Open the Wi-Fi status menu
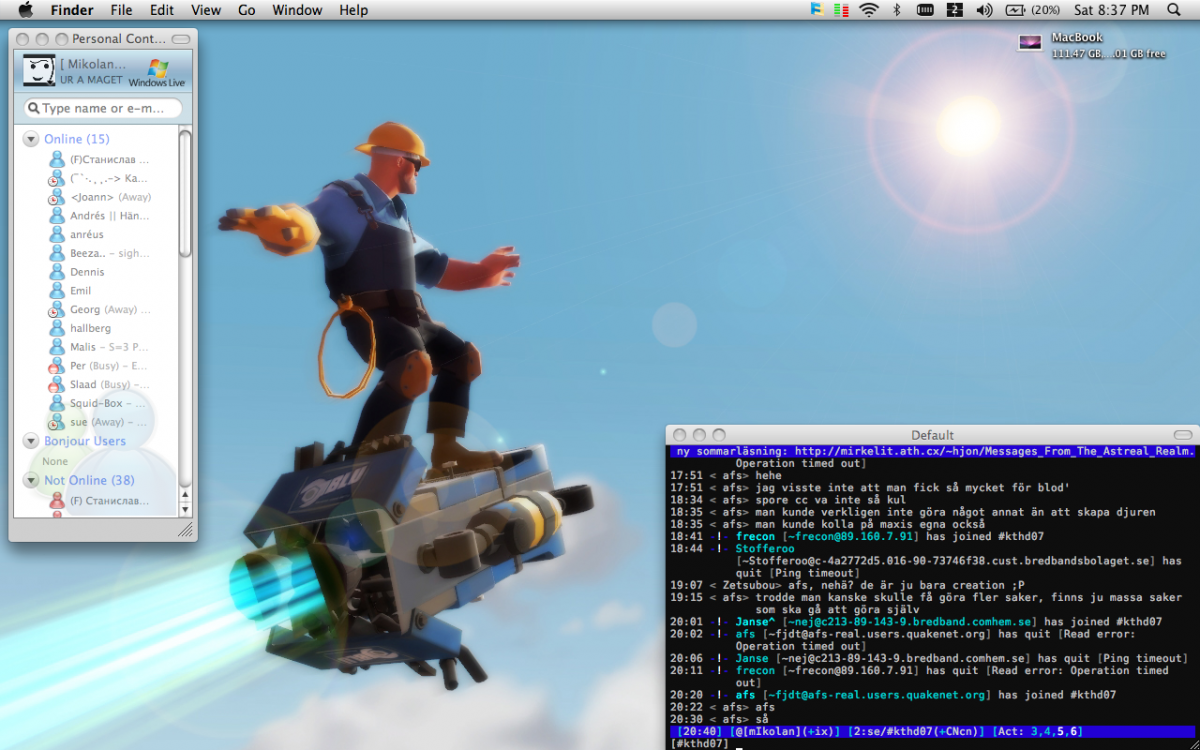Image resolution: width=1200 pixels, height=750 pixels. coord(868,10)
